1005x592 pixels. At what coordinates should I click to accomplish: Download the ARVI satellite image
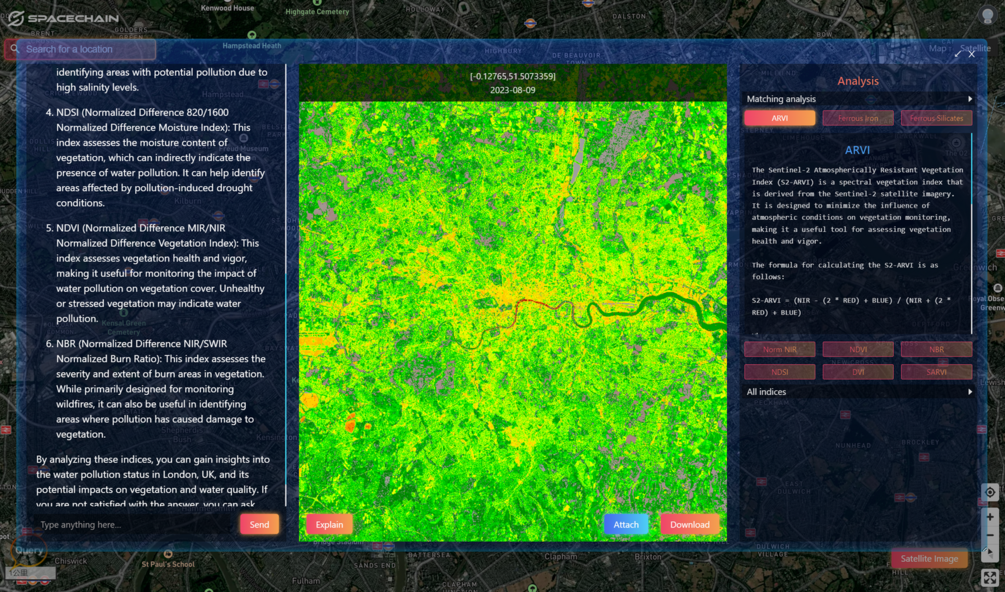tap(689, 524)
